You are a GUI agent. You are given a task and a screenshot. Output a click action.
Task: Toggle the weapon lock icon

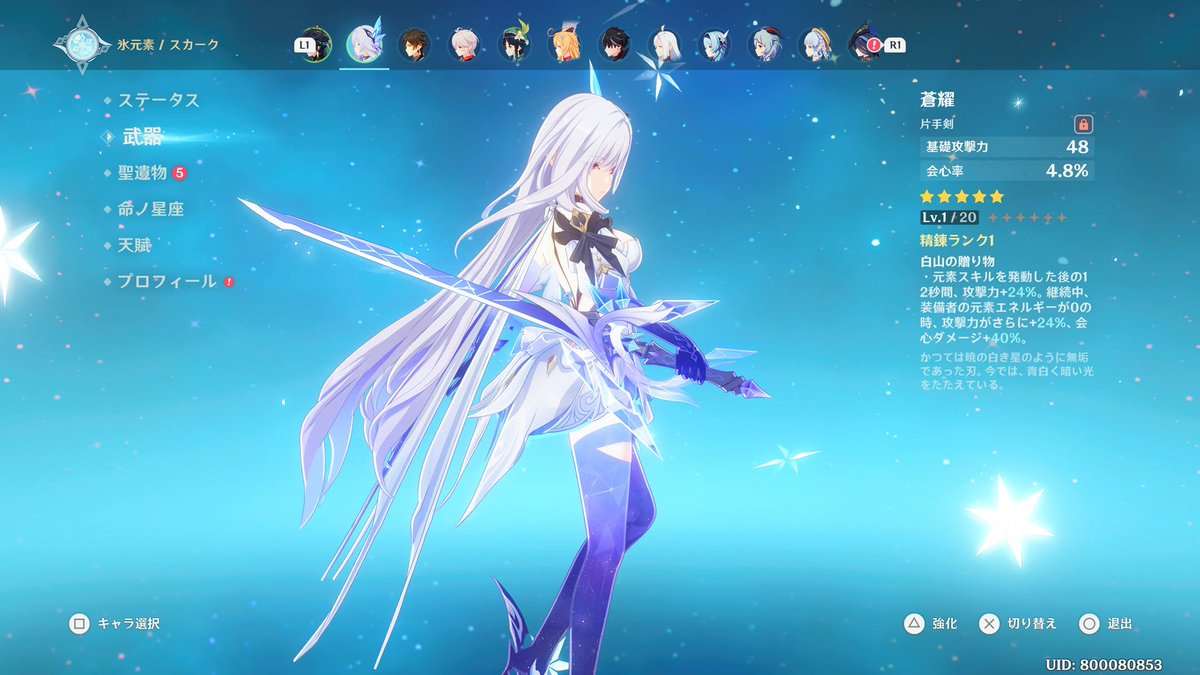[1083, 124]
